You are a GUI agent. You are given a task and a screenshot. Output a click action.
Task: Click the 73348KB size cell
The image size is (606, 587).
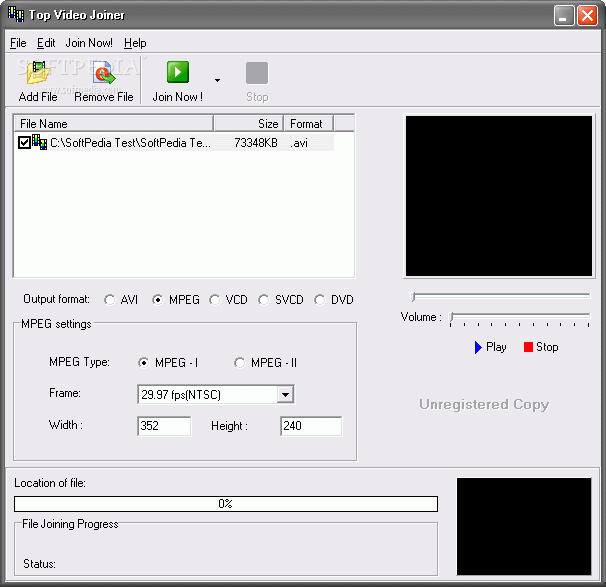[x=256, y=143]
